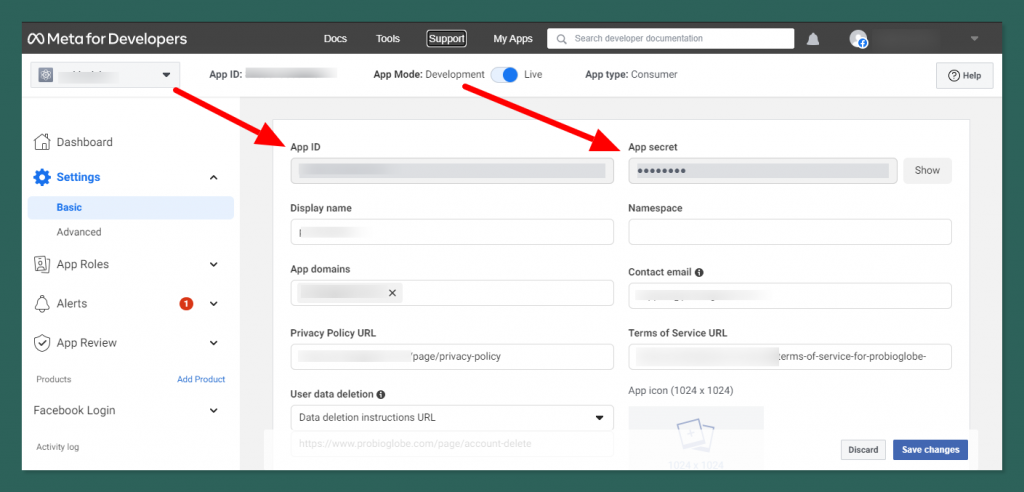Expand the App Roles section
This screenshot has height=492, width=1024.
[x=214, y=264]
